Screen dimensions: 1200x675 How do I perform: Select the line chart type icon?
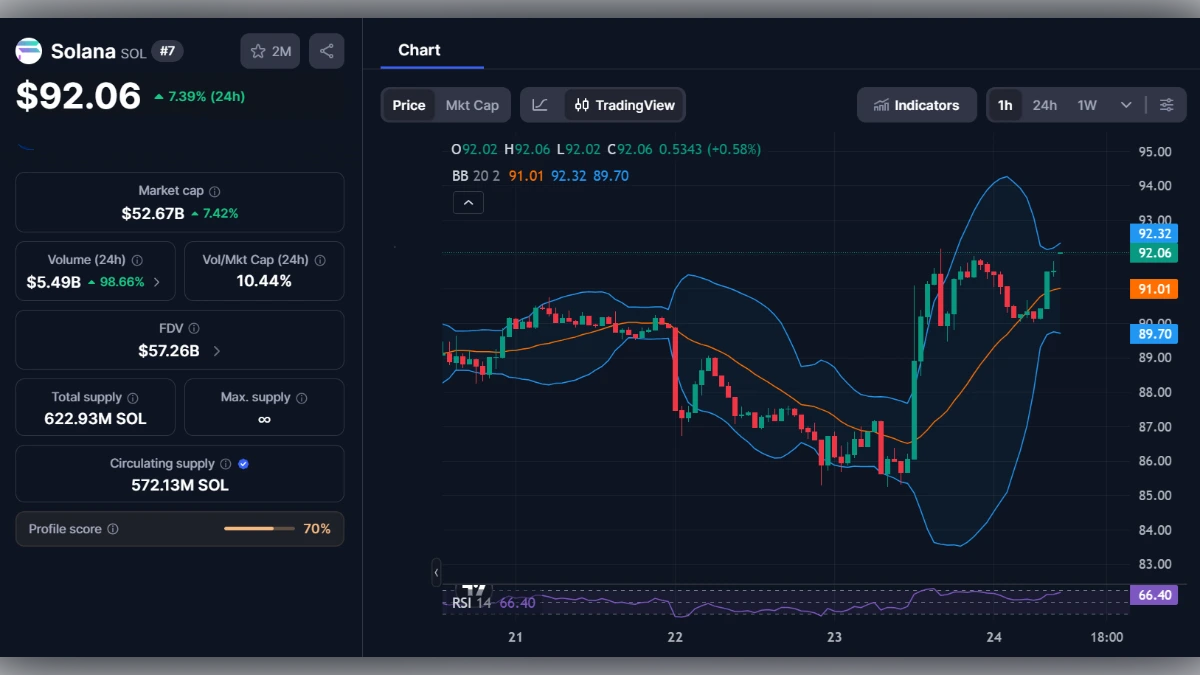pyautogui.click(x=540, y=104)
